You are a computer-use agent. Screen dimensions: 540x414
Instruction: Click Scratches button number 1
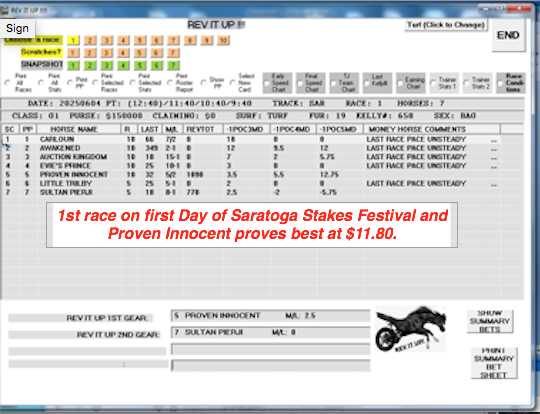tap(73, 53)
